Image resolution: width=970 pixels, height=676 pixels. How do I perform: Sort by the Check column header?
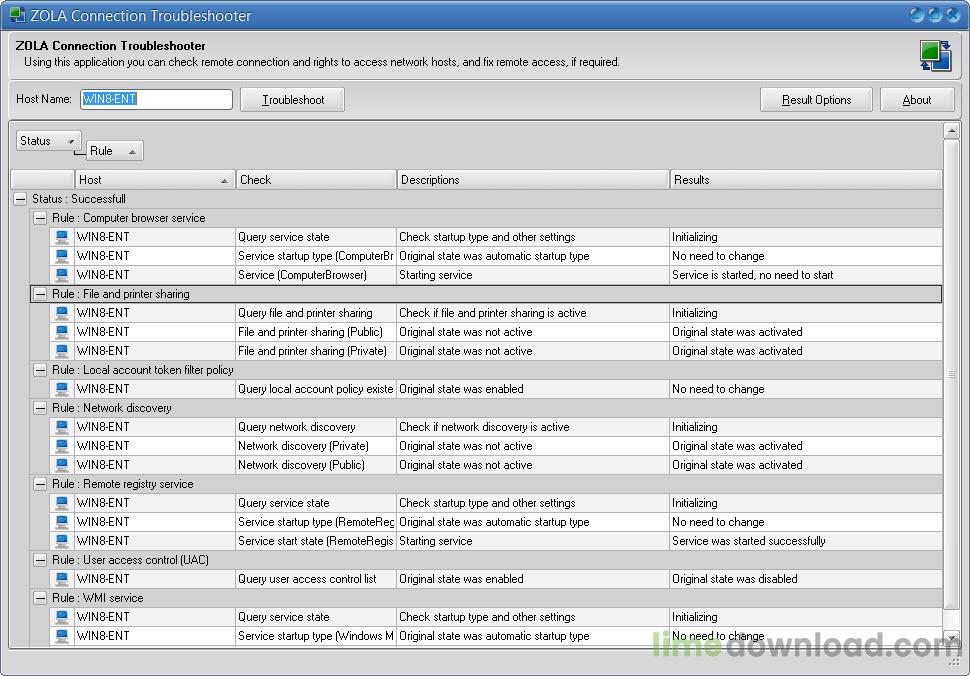pyautogui.click(x=315, y=179)
